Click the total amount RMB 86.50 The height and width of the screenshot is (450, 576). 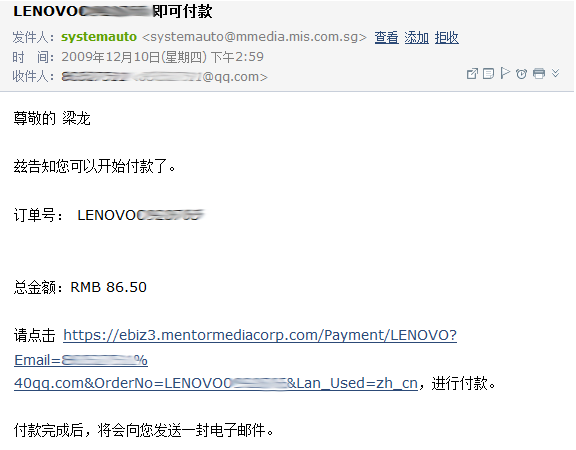108,287
